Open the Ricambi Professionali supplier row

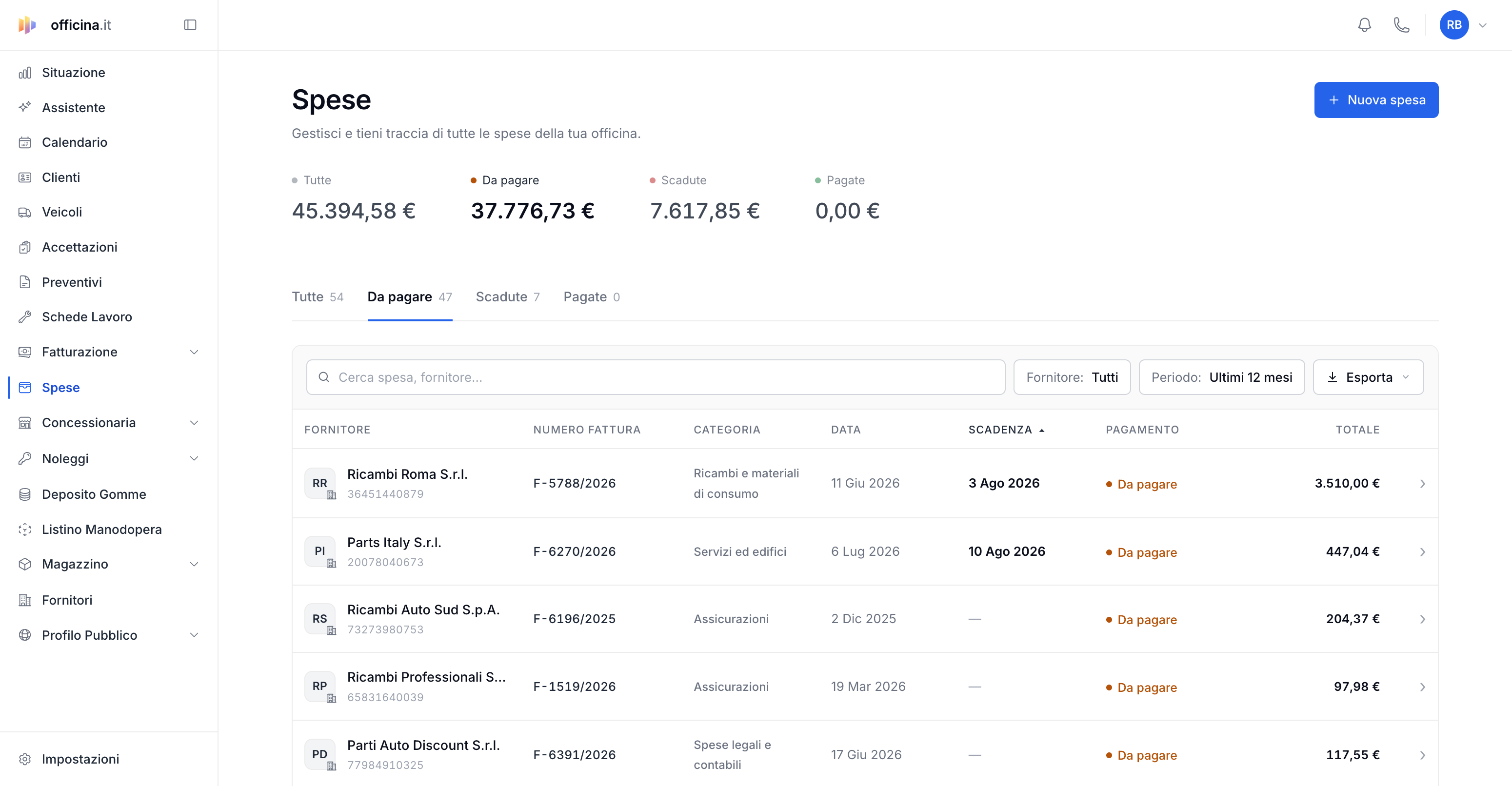[865, 687]
